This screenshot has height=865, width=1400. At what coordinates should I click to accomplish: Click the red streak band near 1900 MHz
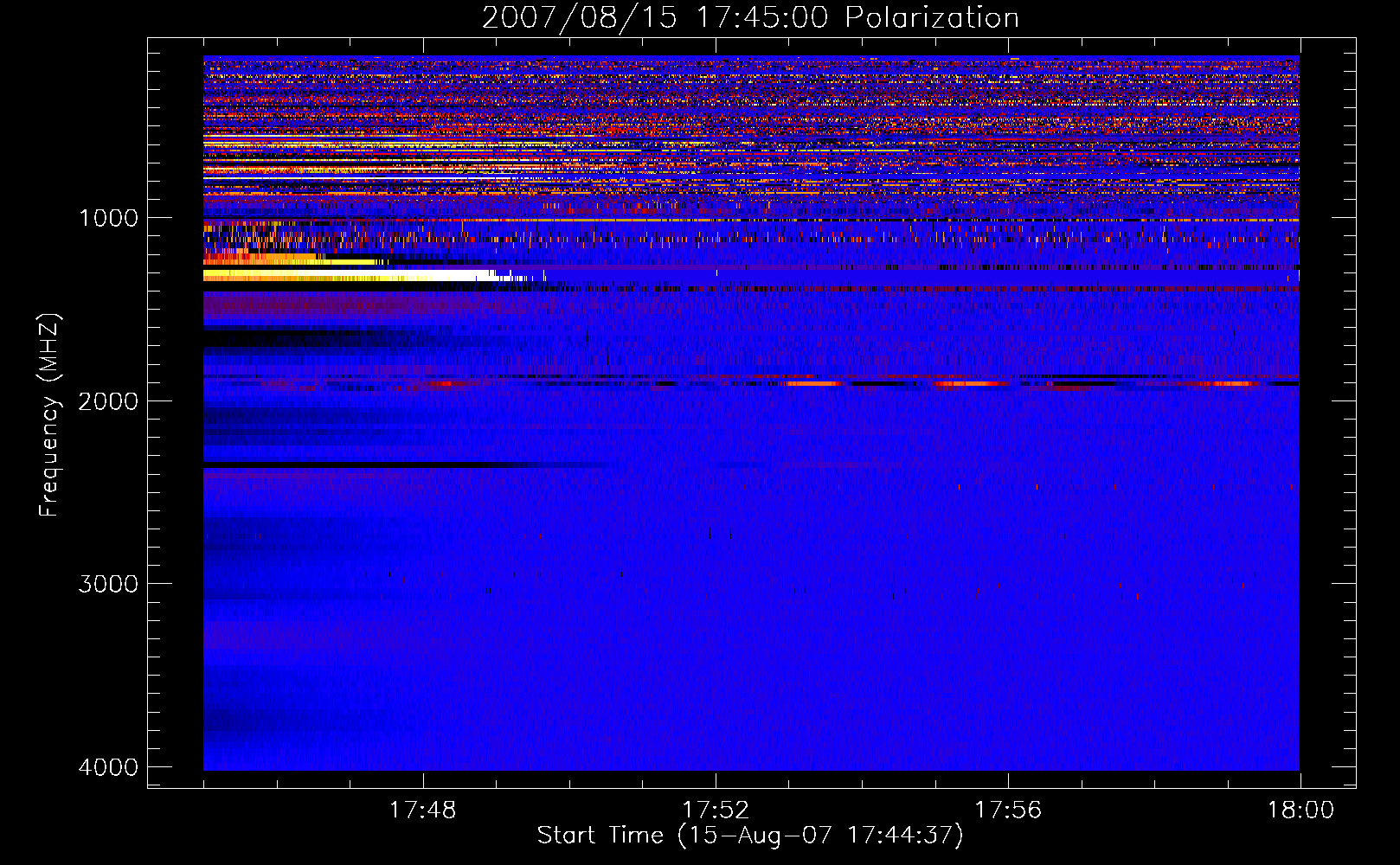pyautogui.click(x=751, y=381)
